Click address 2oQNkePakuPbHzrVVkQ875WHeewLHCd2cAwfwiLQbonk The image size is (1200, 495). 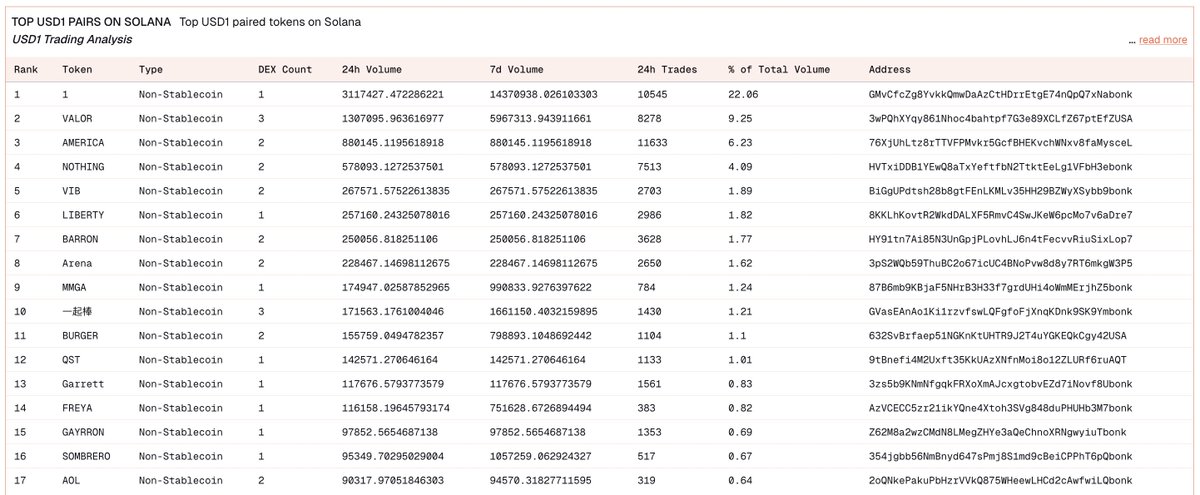pos(1000,479)
